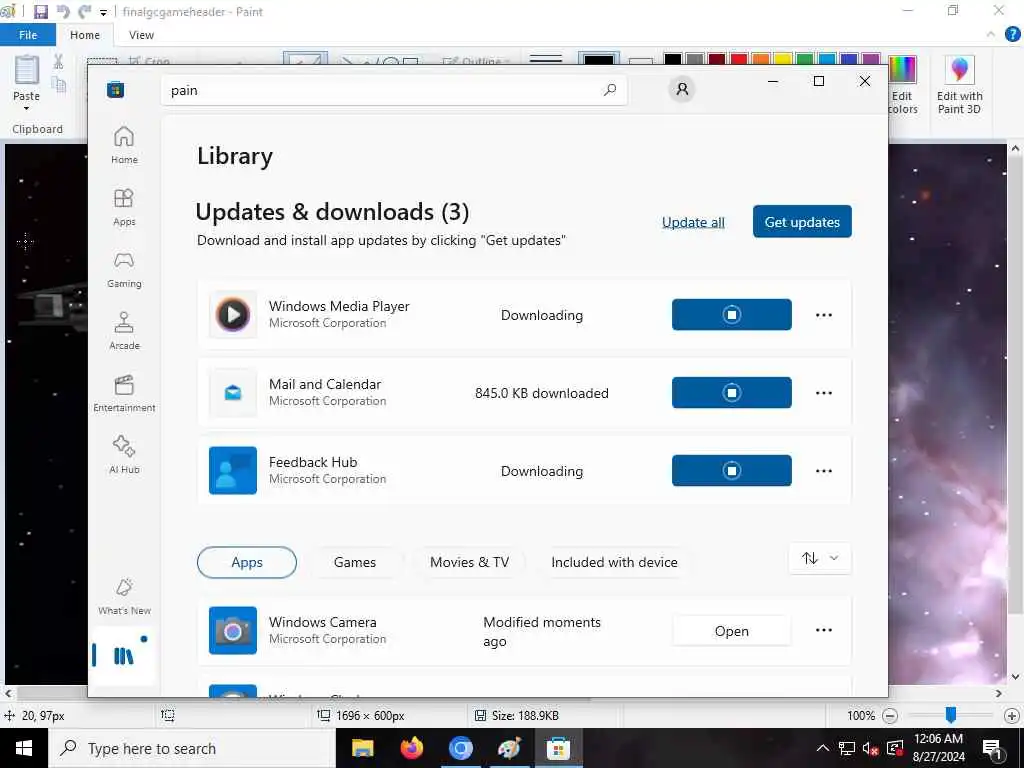Viewport: 1024px width, 768px height.
Task: Show hidden system tray icons
Action: pos(823,748)
